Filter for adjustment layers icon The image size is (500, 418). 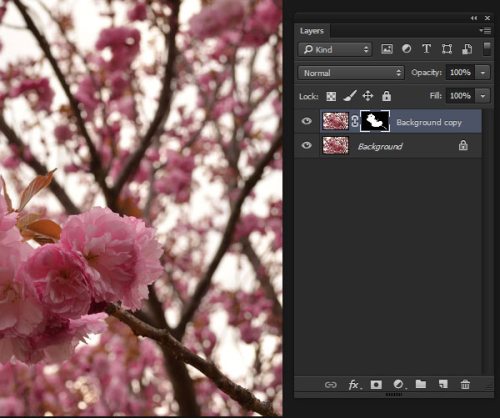pyautogui.click(x=406, y=49)
